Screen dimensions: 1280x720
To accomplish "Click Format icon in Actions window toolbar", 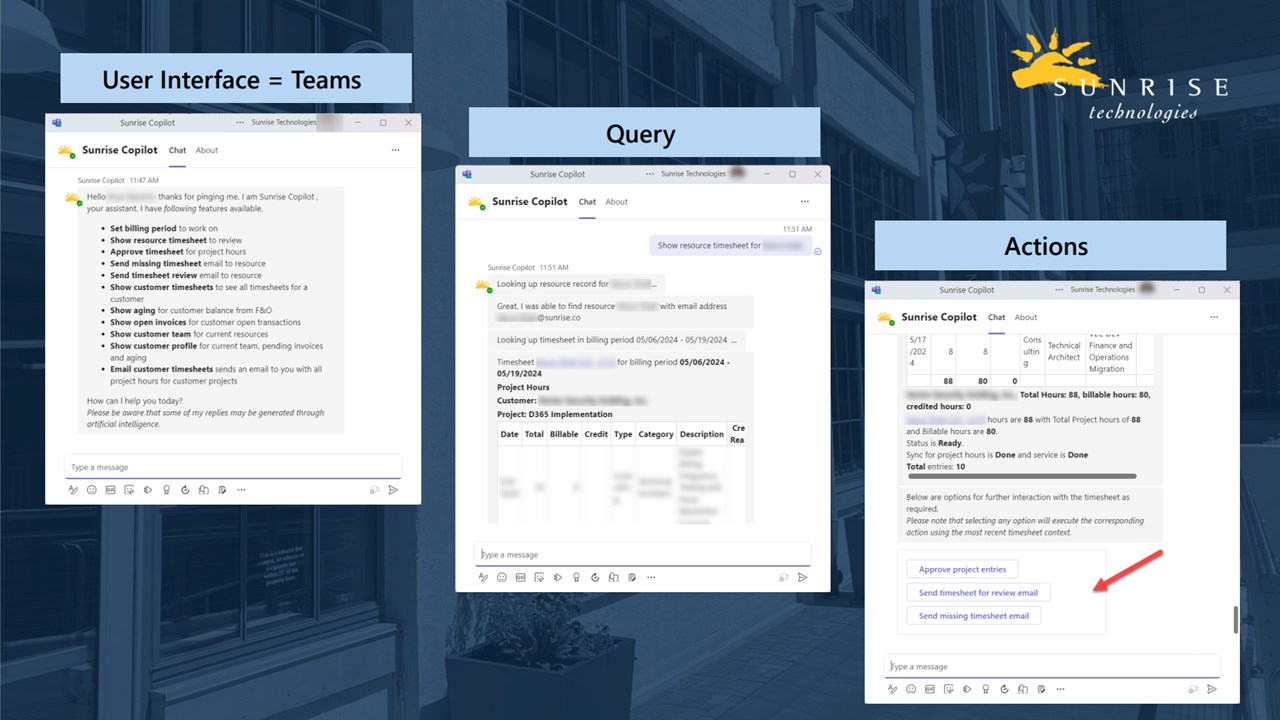I will point(893,689).
